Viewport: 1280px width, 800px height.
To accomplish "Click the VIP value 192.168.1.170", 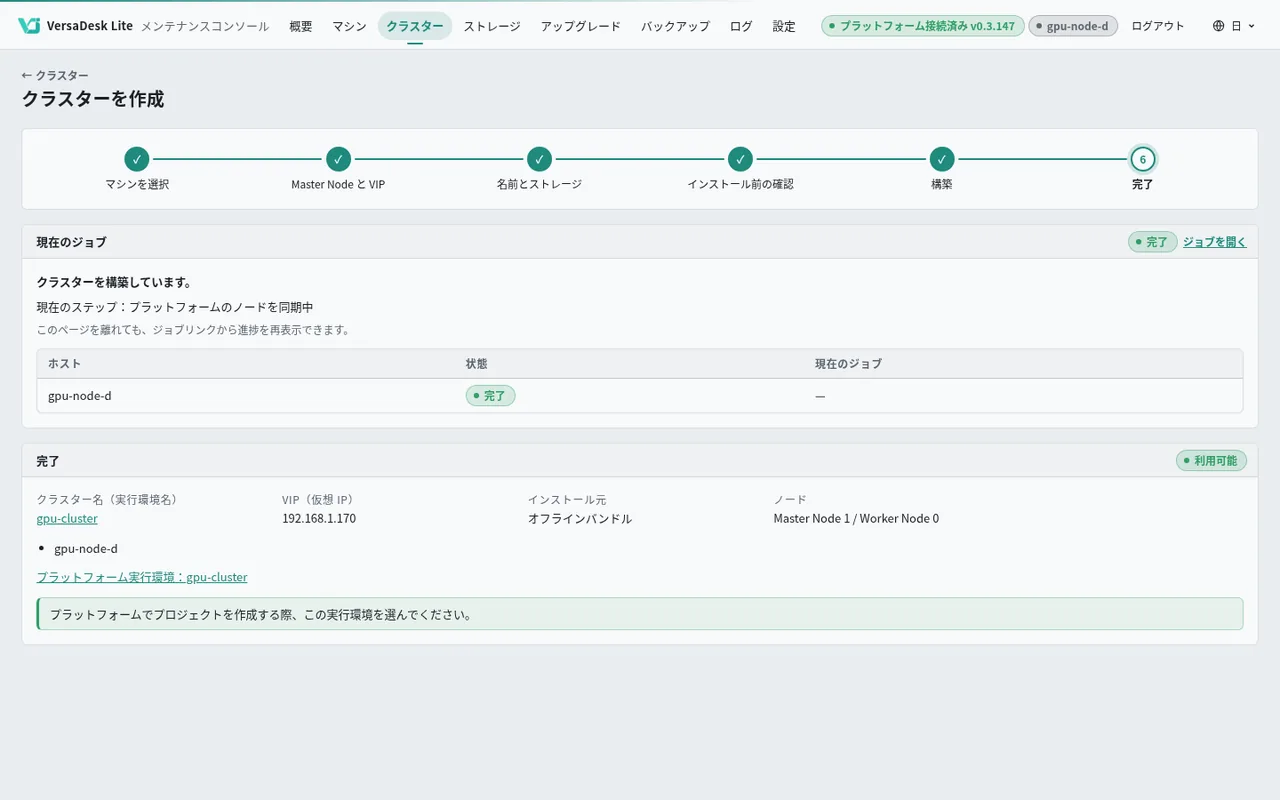I will (319, 519).
